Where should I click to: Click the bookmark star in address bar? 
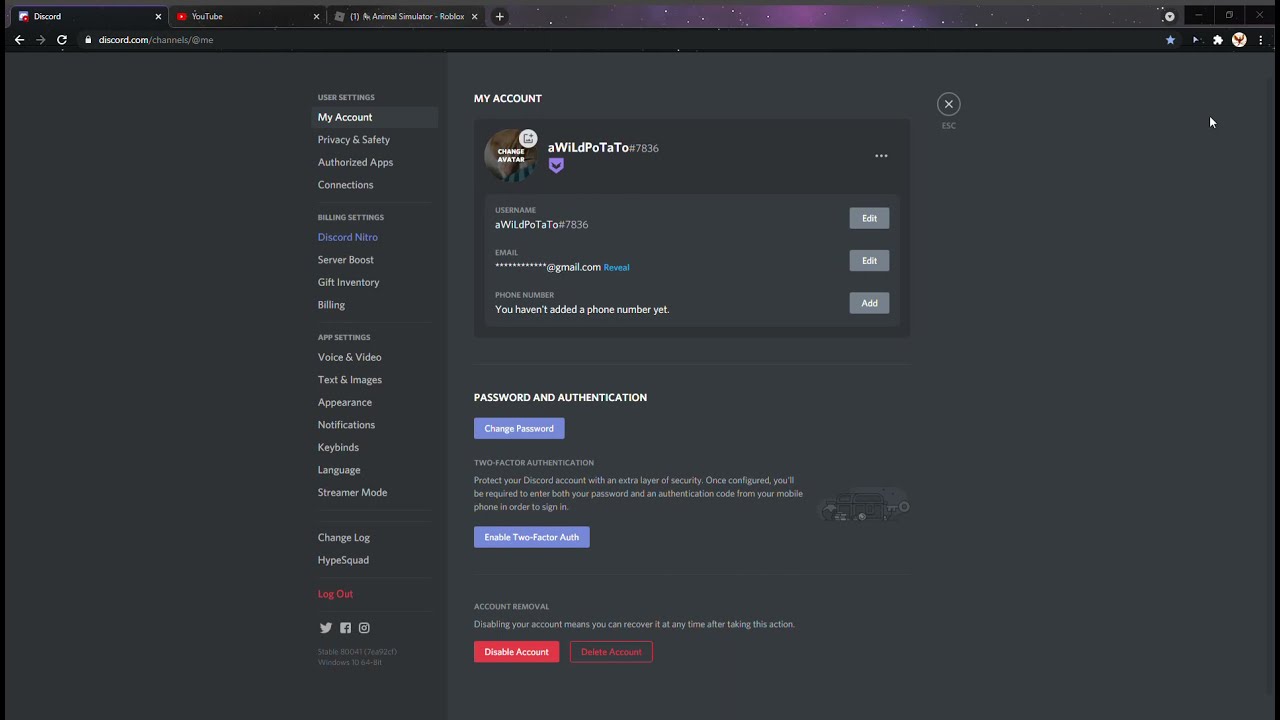tap(1170, 40)
